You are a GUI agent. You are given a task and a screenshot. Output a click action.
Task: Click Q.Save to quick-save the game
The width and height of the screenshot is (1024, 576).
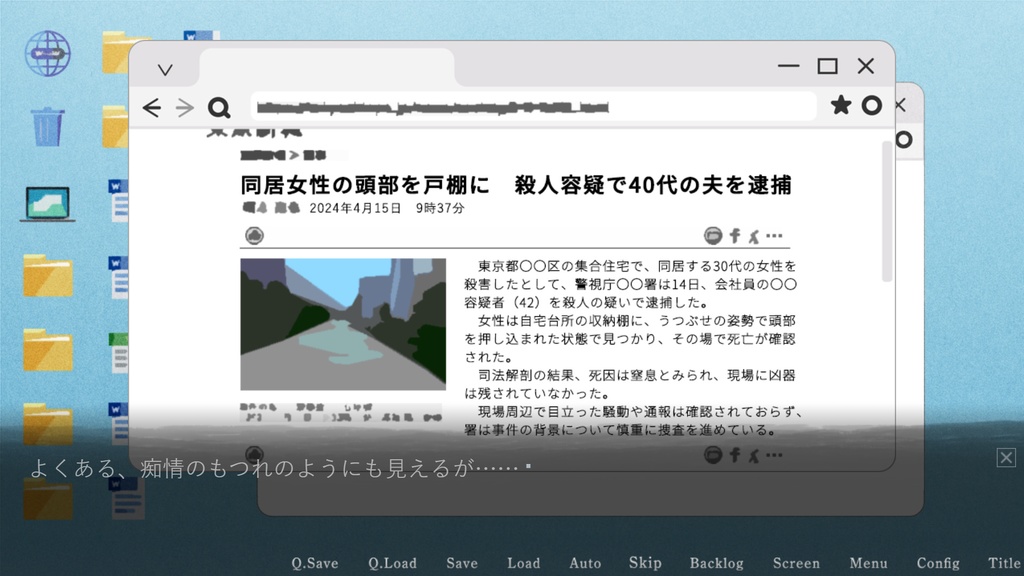[x=315, y=562]
